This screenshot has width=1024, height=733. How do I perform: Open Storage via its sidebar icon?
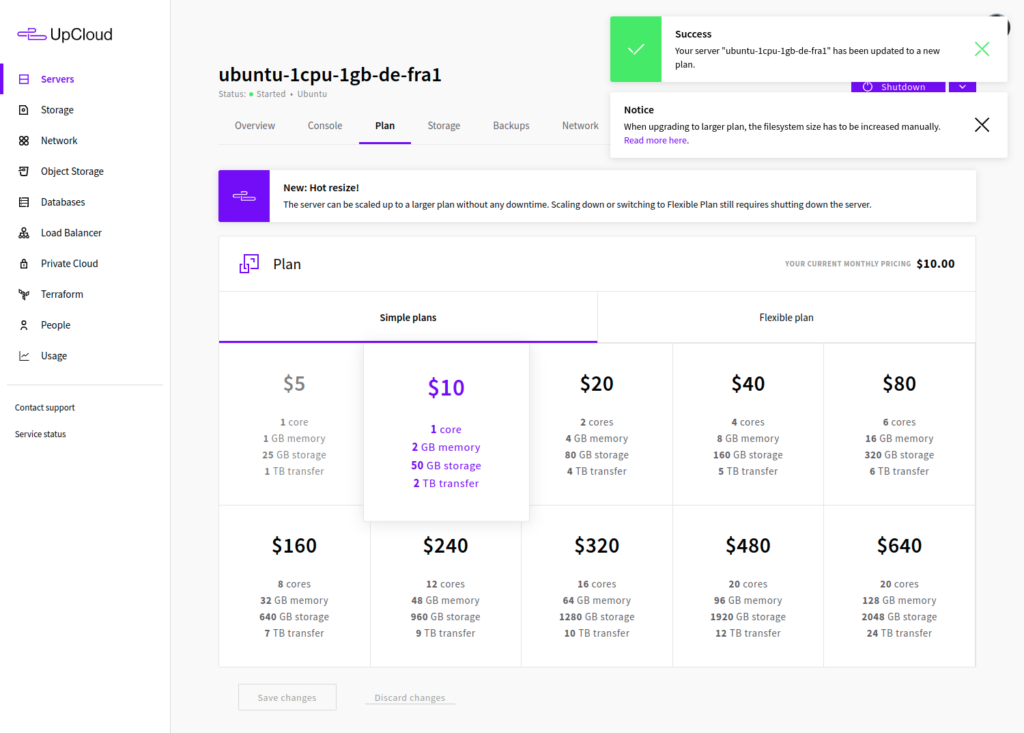tap(24, 110)
